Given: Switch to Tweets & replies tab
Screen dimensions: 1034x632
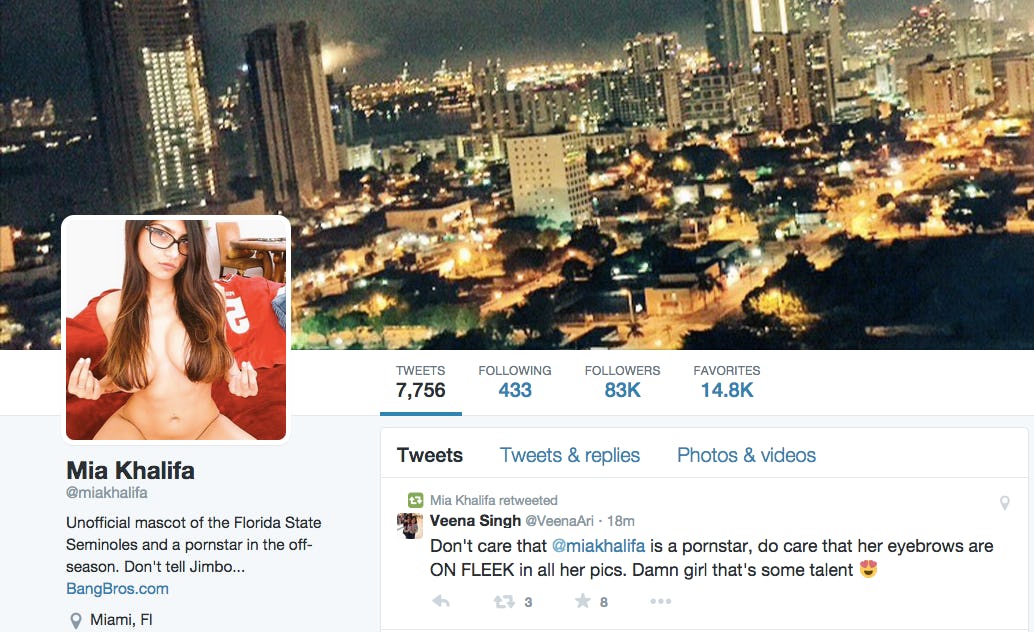Looking at the screenshot, I should (x=570, y=455).
